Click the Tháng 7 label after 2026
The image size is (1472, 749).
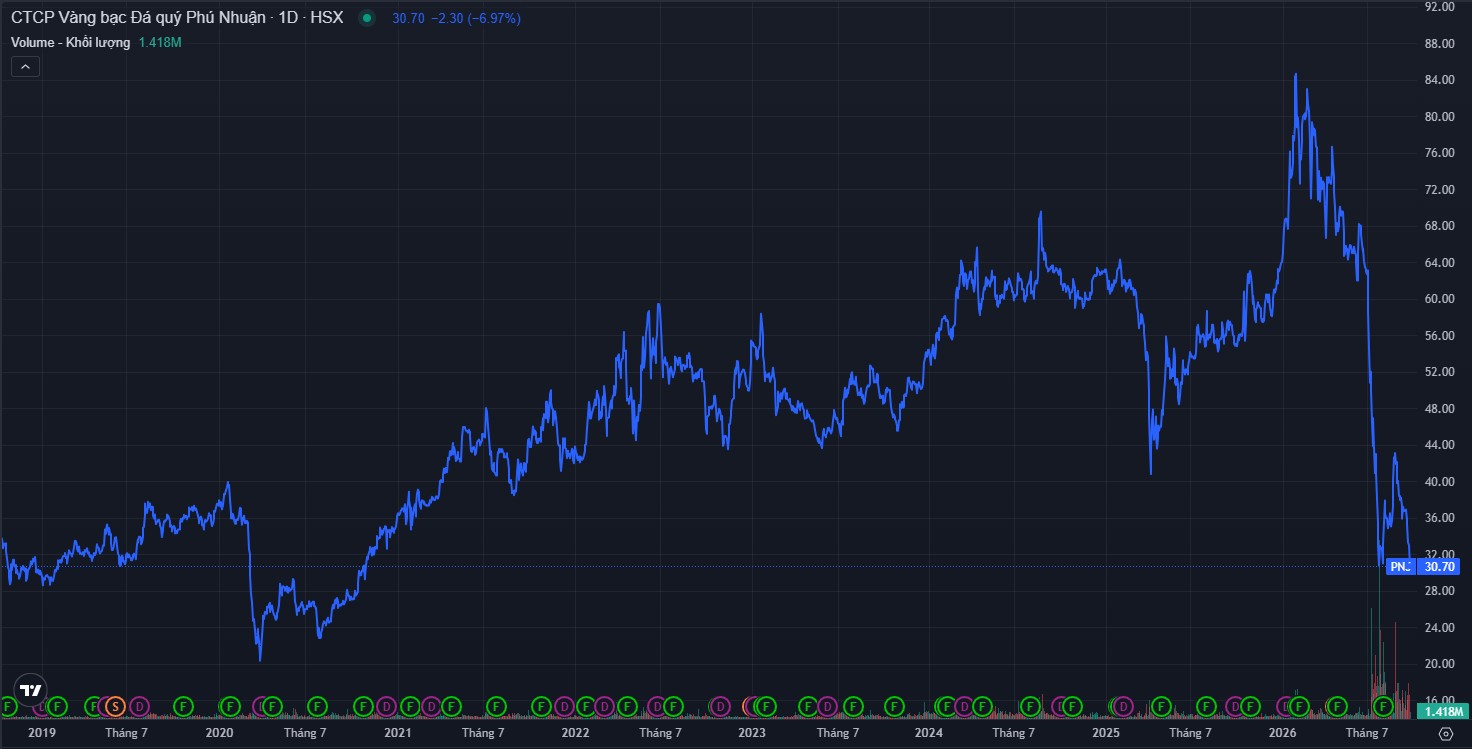click(1367, 733)
